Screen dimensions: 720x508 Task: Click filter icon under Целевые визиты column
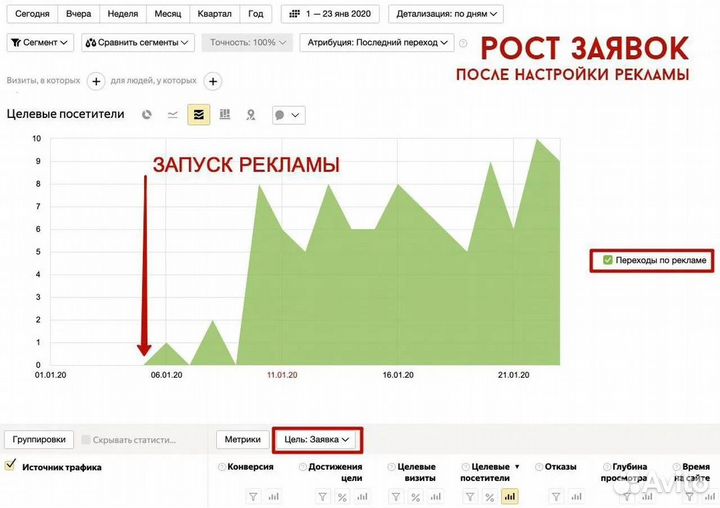(x=395, y=497)
